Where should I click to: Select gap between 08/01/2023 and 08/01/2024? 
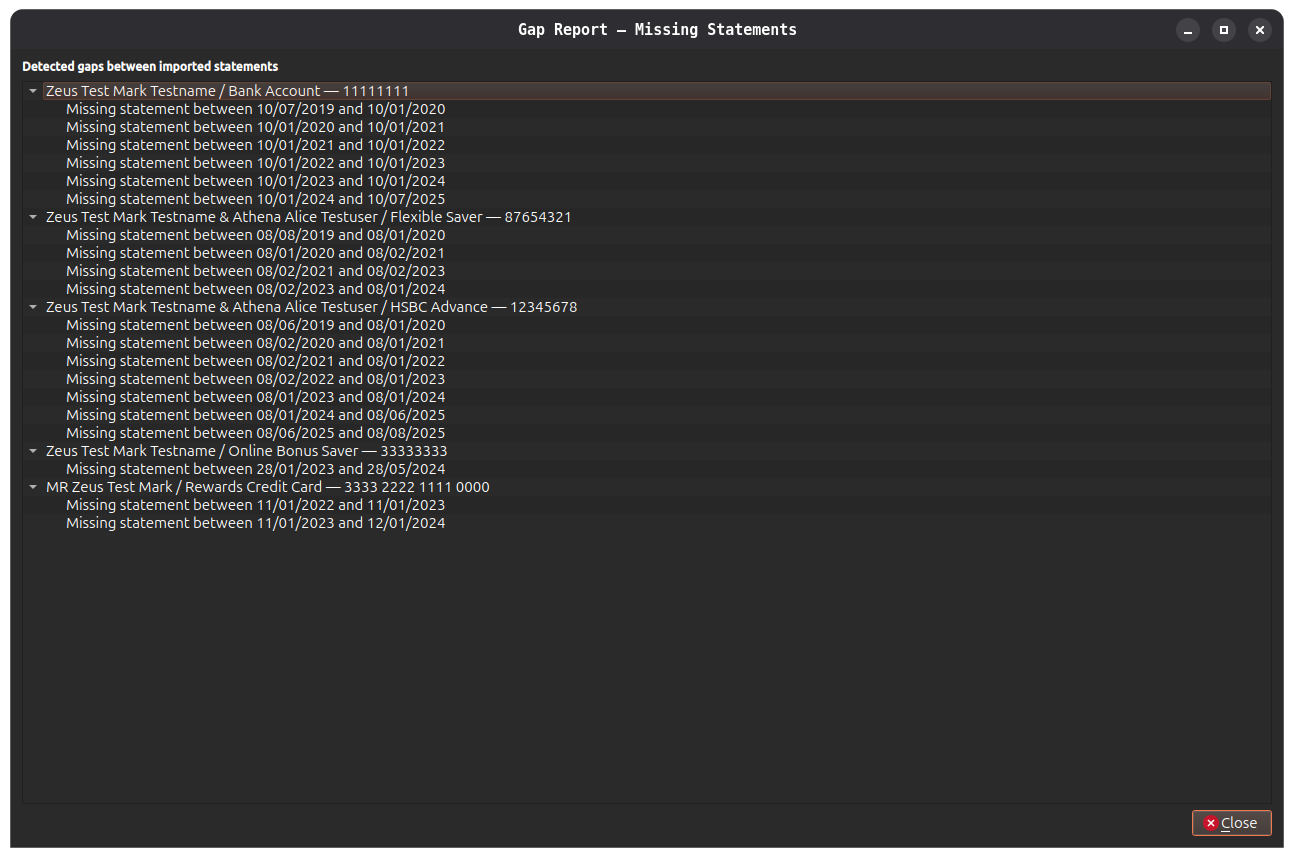tap(667, 397)
